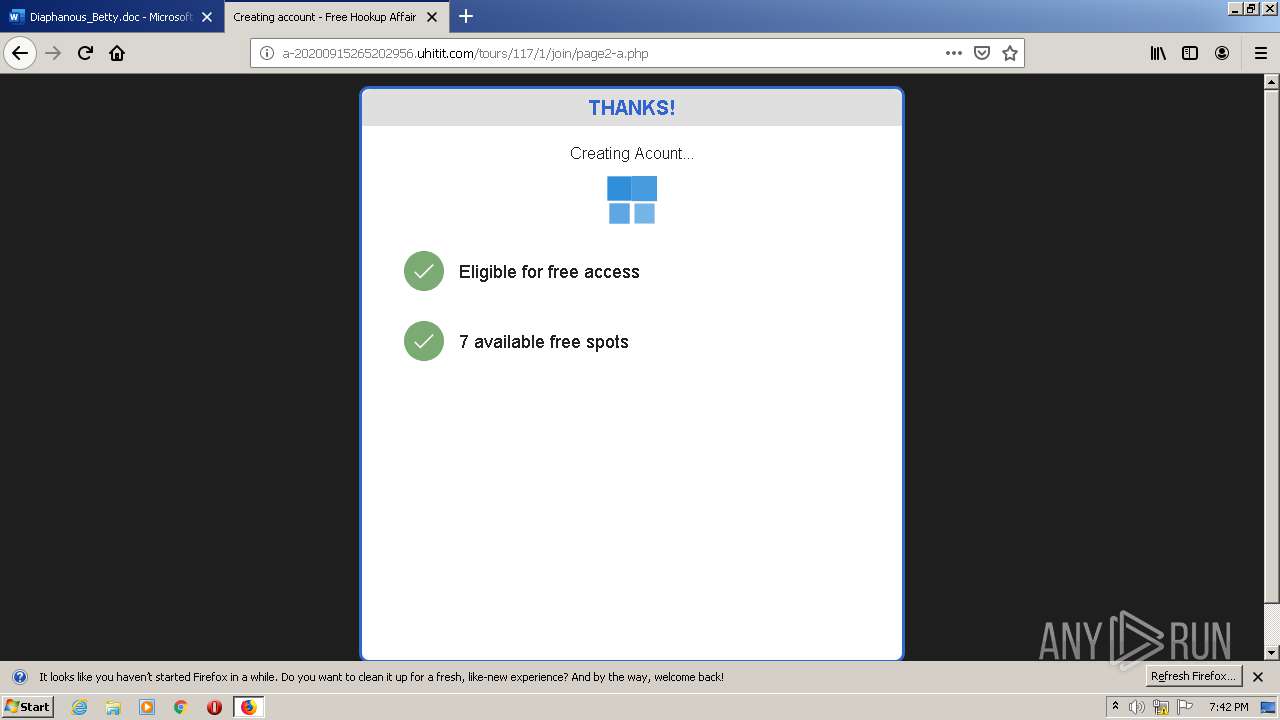Open the Windows Start menu
1280x720 pixels.
point(28,706)
